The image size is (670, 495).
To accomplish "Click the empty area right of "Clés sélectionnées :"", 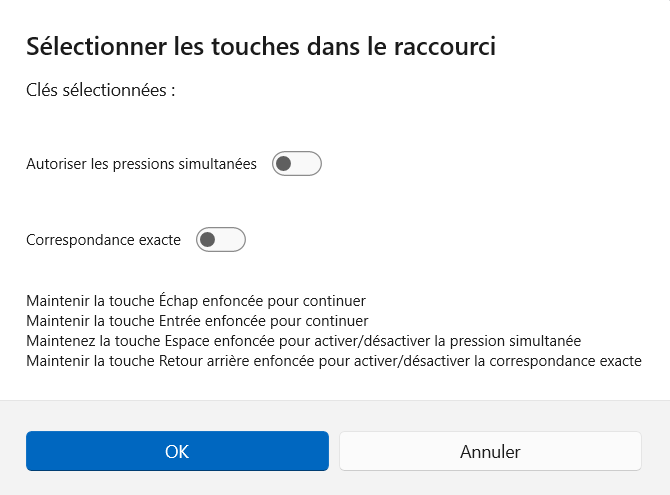I will [400, 90].
